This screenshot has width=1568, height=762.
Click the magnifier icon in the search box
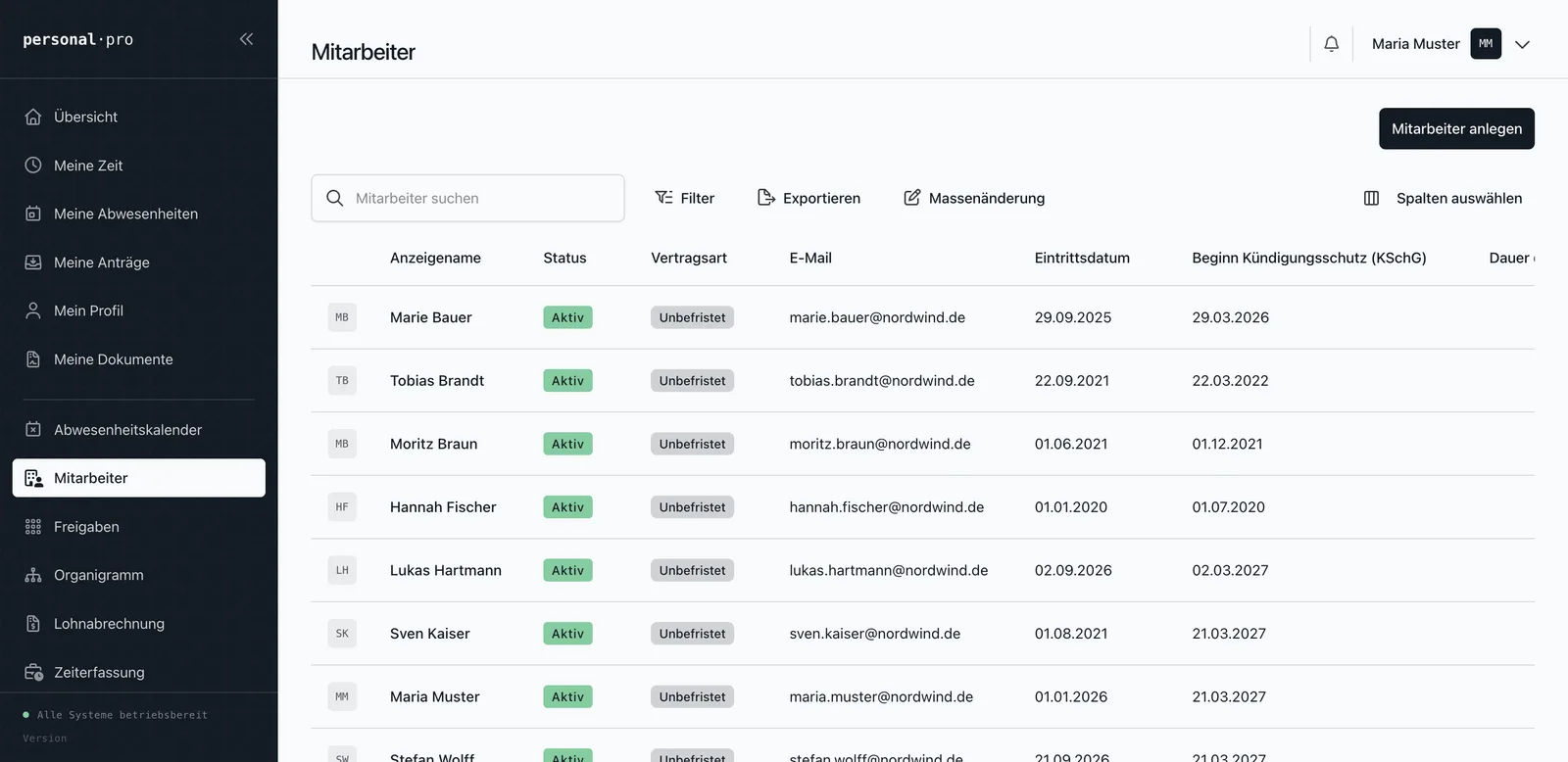pyautogui.click(x=335, y=198)
